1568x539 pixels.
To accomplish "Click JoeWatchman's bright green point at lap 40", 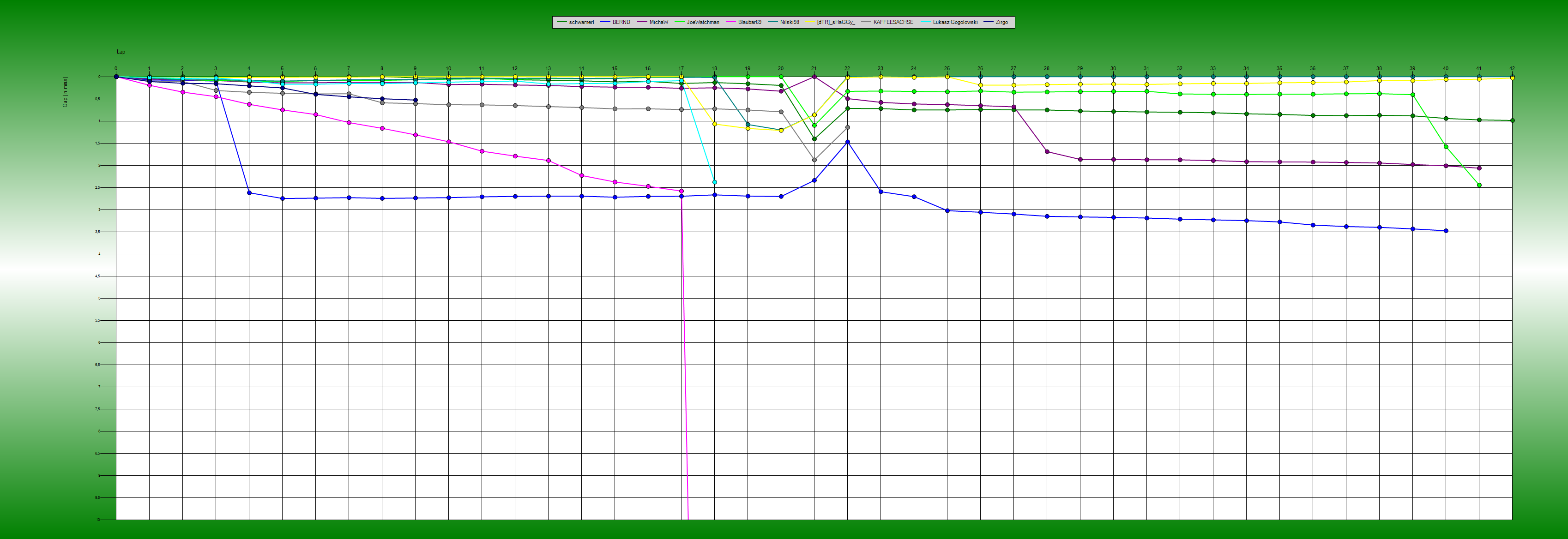I will [x=1446, y=147].
